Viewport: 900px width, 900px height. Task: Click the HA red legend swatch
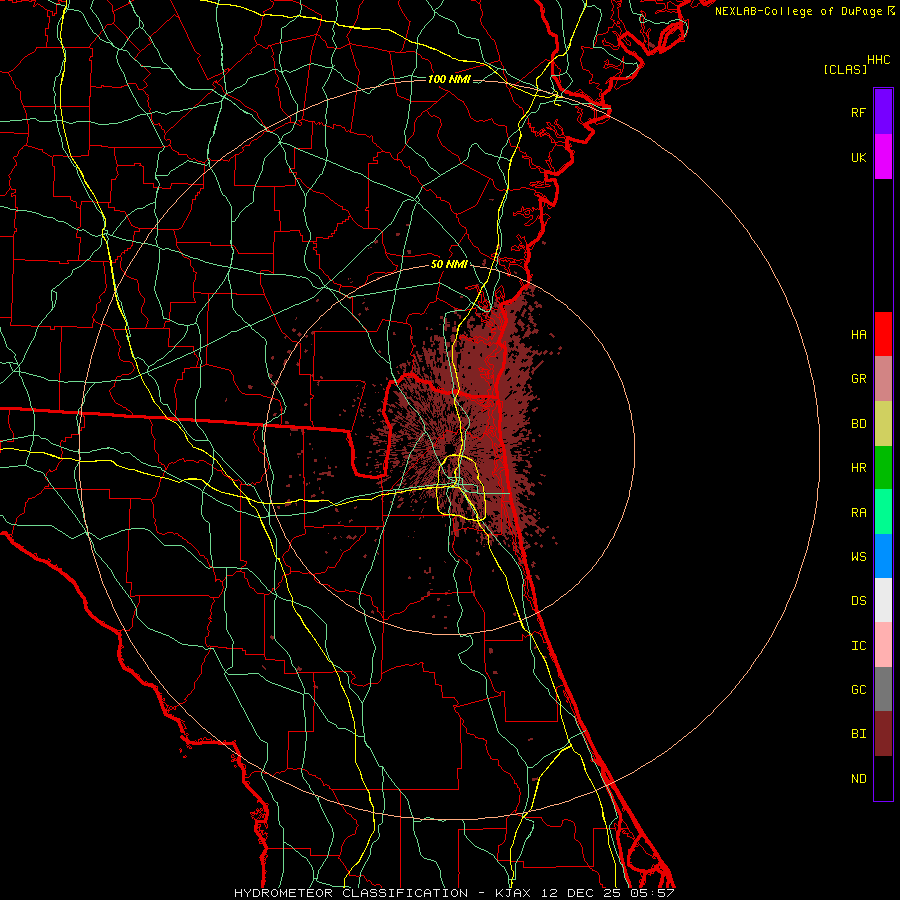883,334
